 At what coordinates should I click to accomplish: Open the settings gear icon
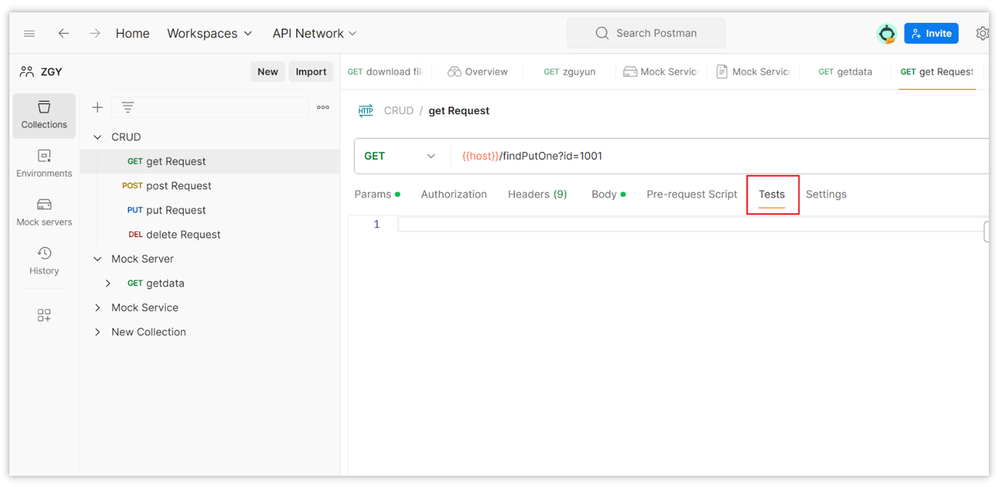(982, 33)
